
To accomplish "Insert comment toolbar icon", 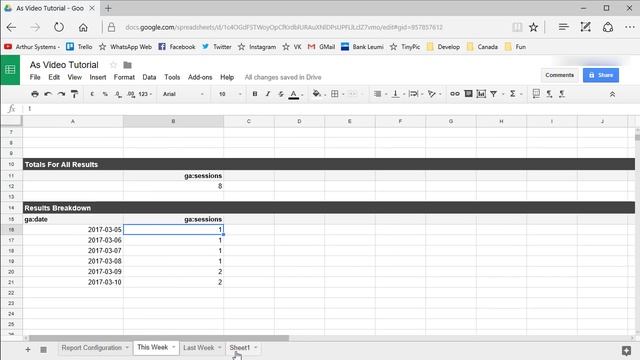I will click(x=468, y=94).
